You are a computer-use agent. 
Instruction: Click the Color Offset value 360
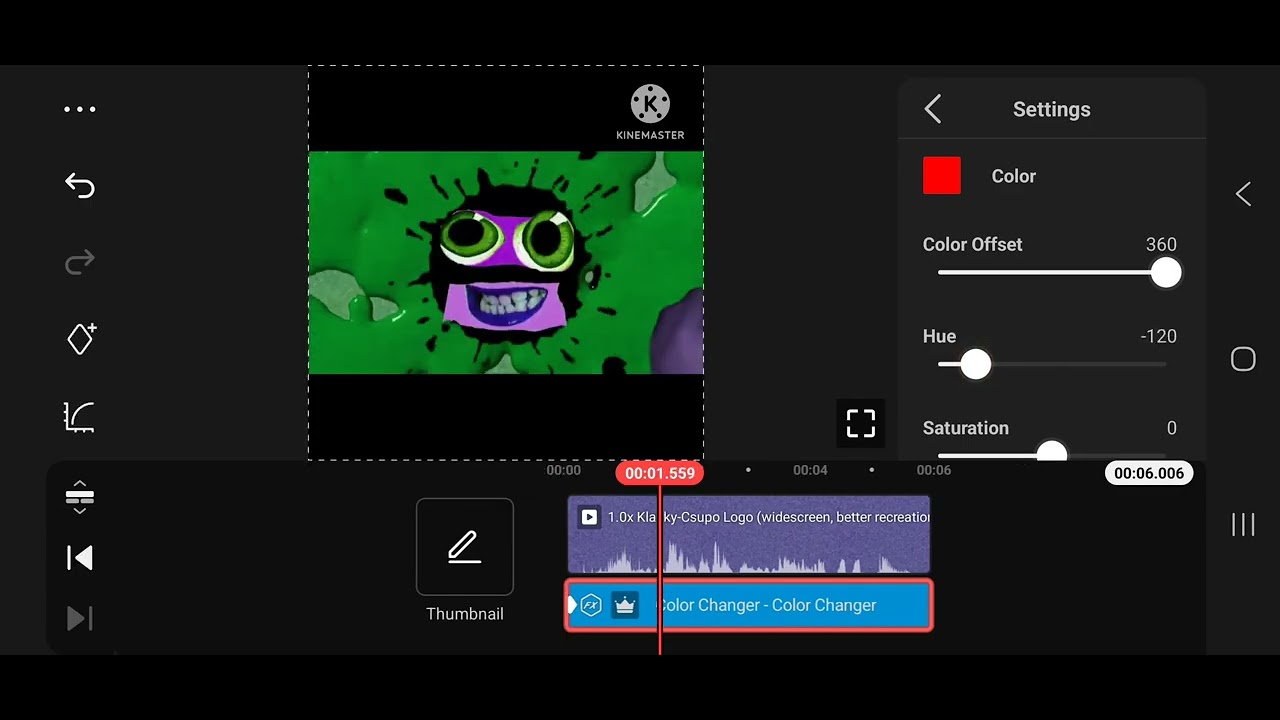point(1161,244)
